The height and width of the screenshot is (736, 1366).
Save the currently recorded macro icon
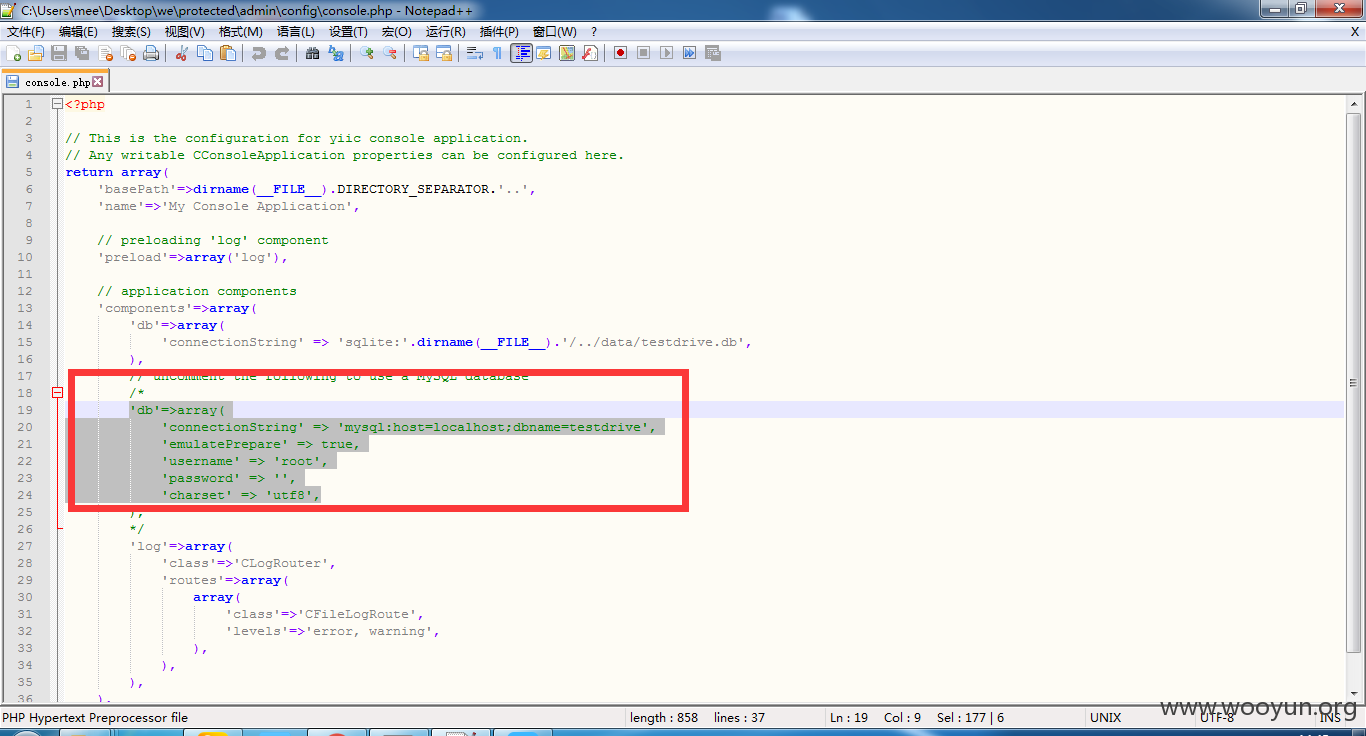pyautogui.click(x=713, y=53)
